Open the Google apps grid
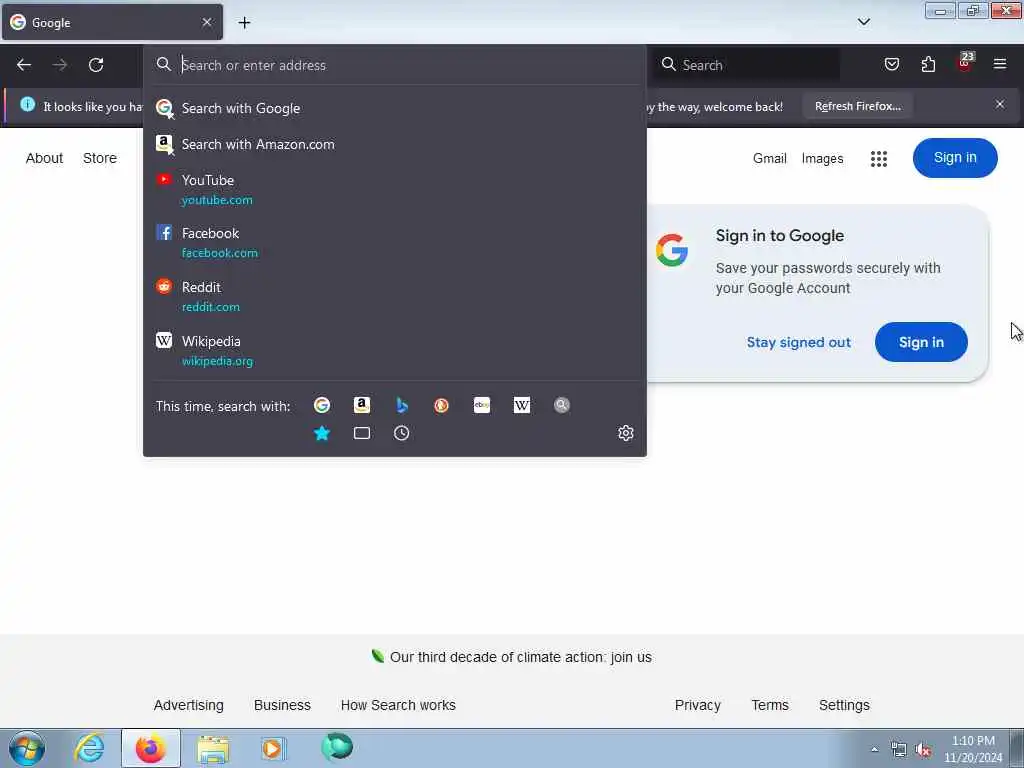Image resolution: width=1024 pixels, height=768 pixels. [879, 159]
